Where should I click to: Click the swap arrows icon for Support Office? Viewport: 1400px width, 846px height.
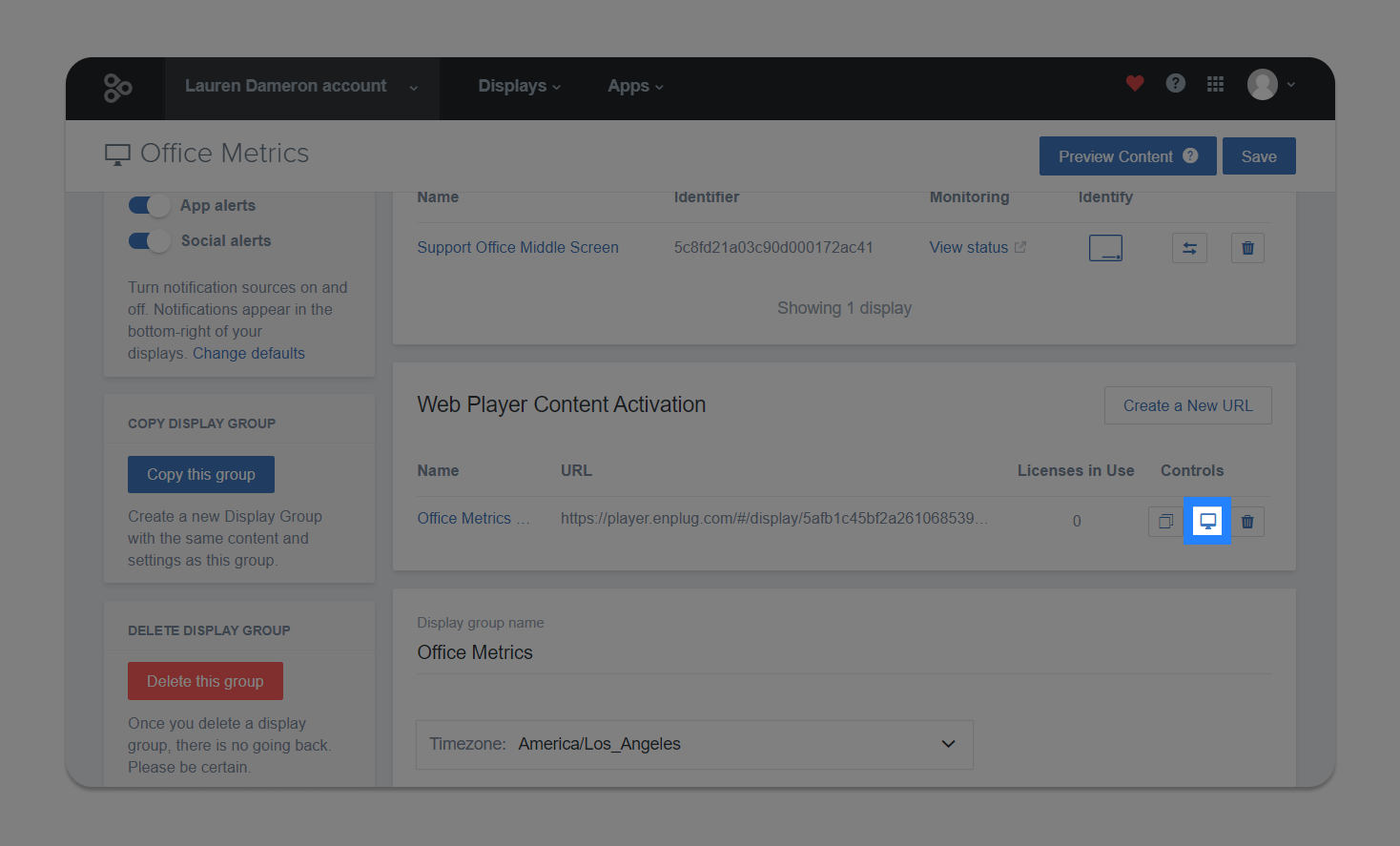pos(1189,248)
